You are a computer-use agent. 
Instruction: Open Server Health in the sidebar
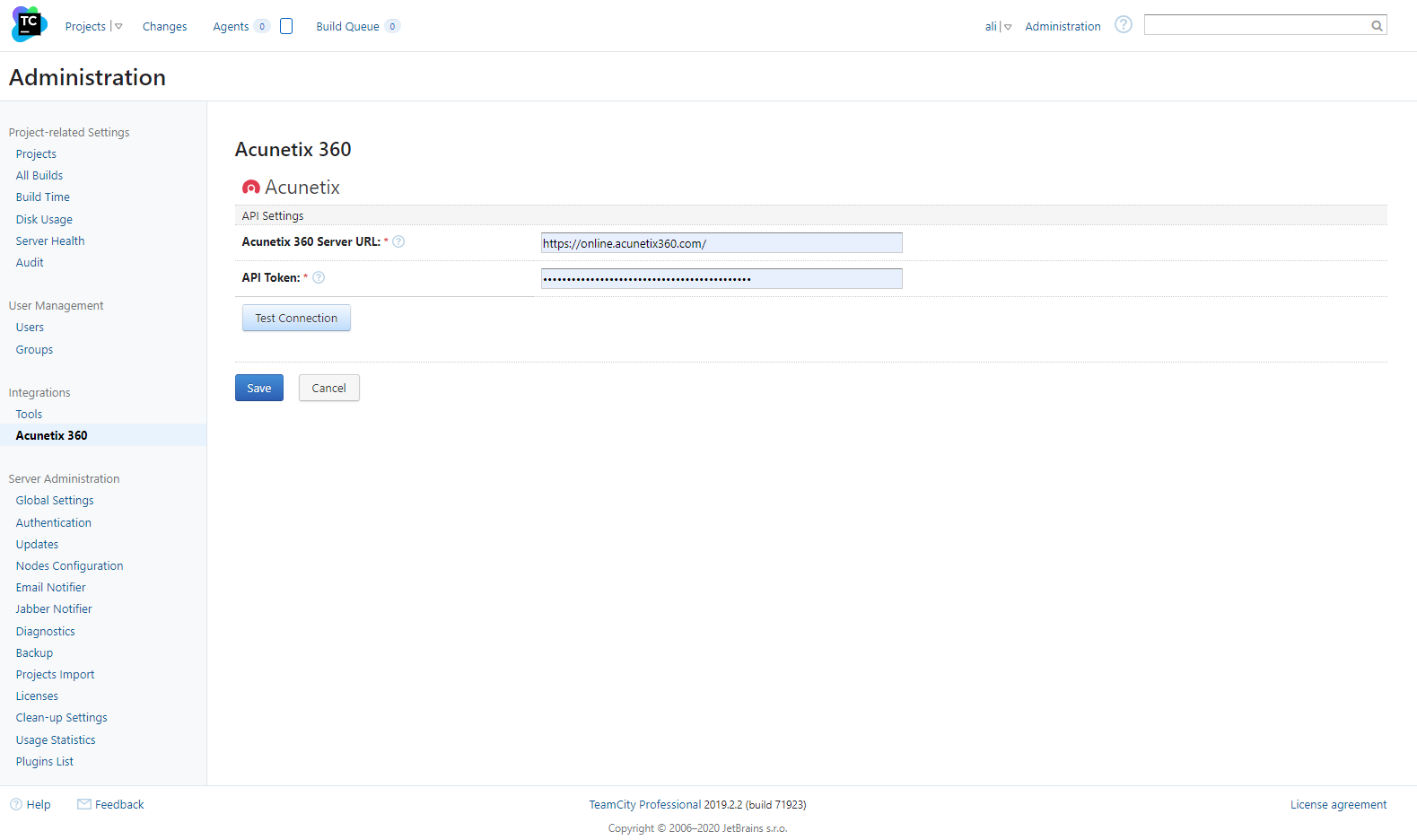(50, 241)
